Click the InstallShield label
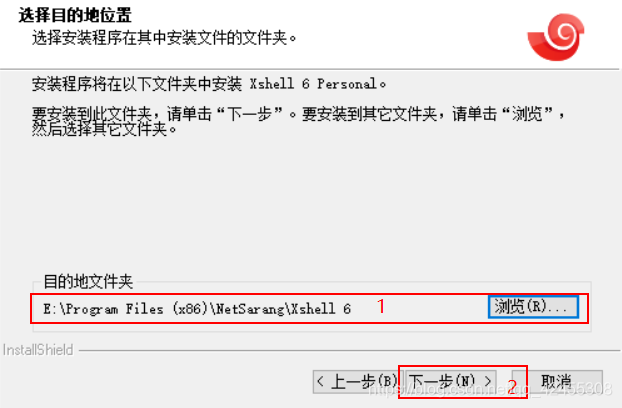622x408 pixels. coord(38,350)
